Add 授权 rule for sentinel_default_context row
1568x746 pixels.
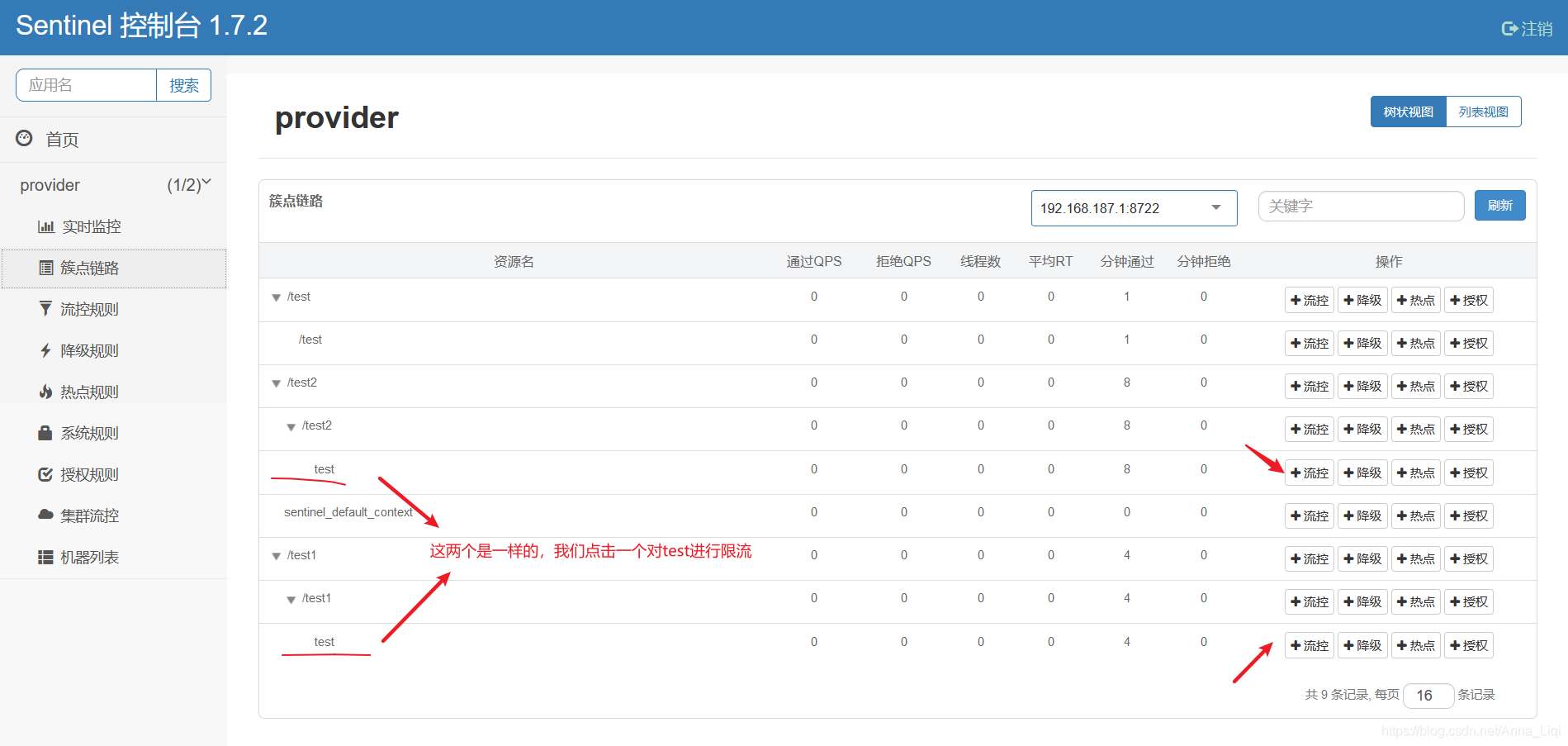click(1469, 516)
